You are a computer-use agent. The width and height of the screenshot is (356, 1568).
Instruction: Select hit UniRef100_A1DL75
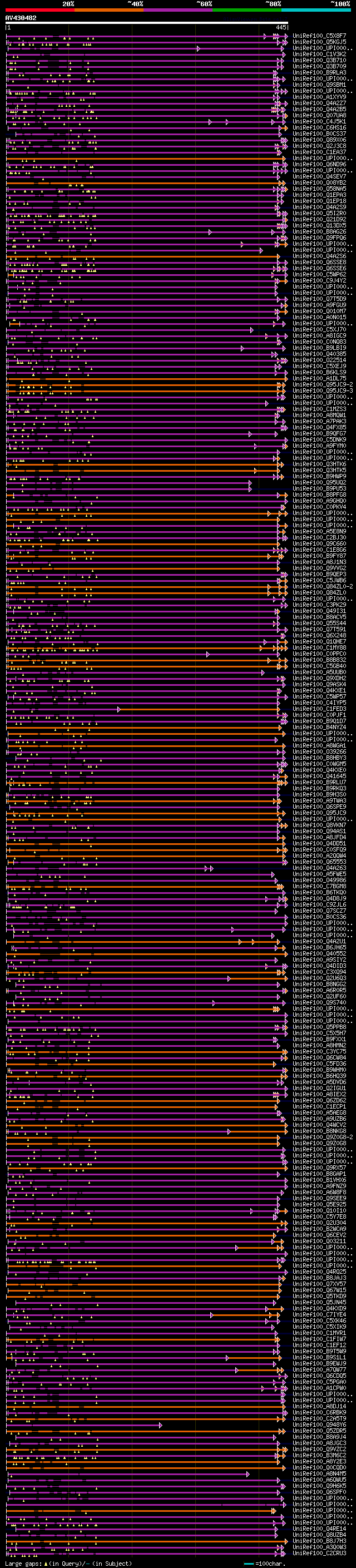pyautogui.click(x=319, y=378)
